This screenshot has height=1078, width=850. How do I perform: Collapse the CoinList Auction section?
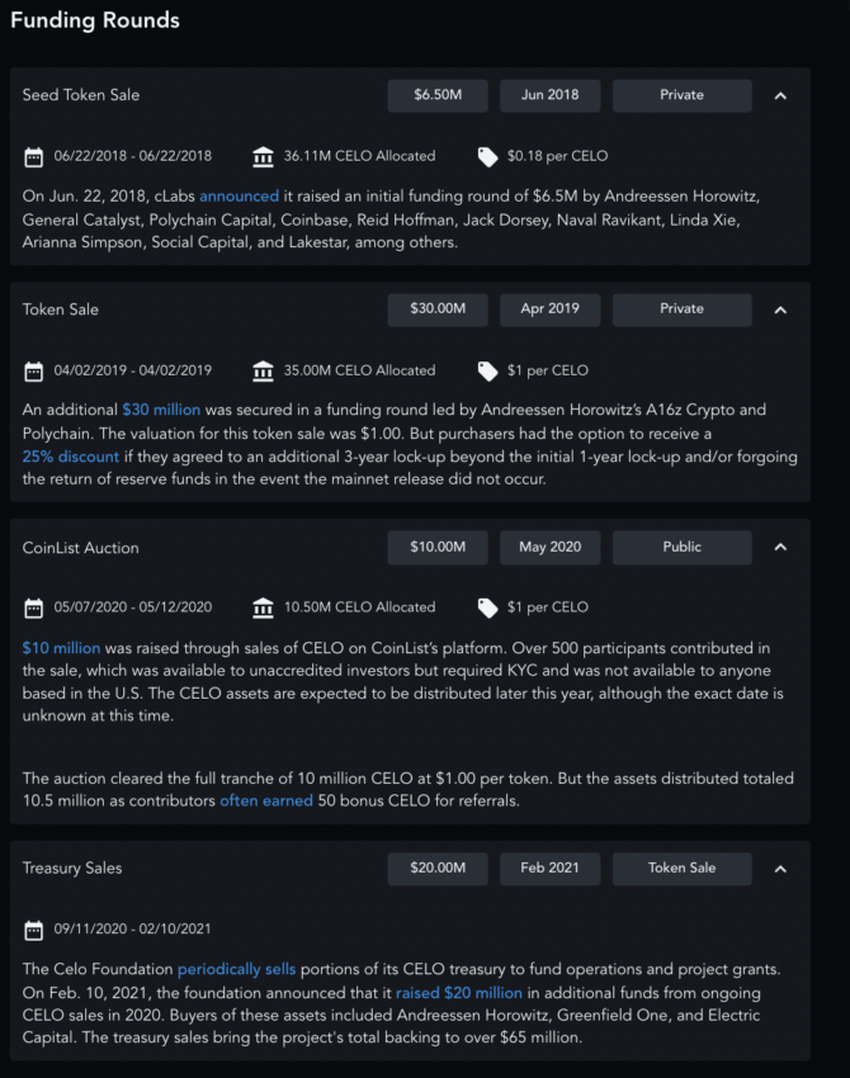coord(781,547)
